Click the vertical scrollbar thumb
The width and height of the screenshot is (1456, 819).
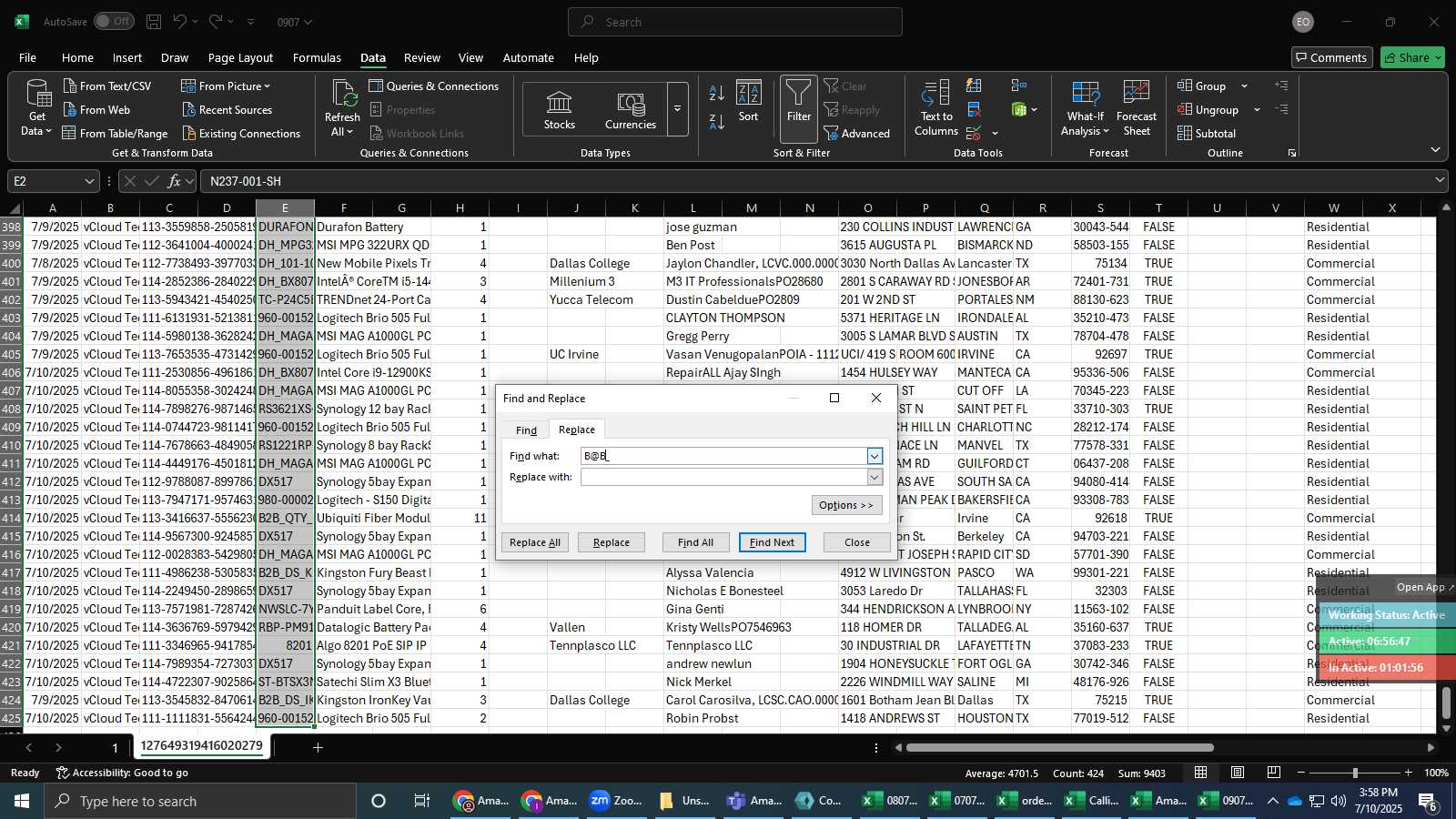pyautogui.click(x=1446, y=703)
